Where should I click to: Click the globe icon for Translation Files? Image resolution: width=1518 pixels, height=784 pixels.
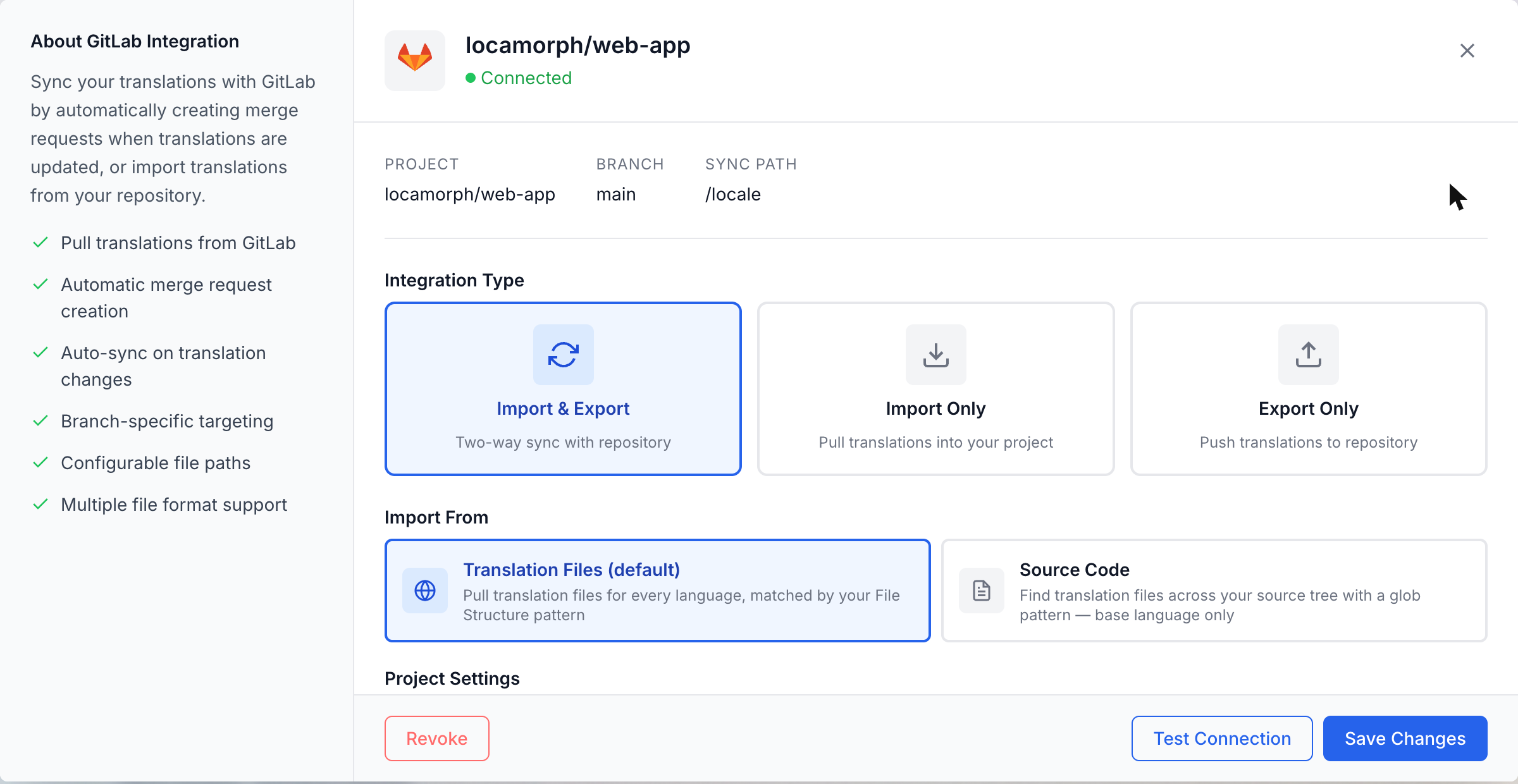click(425, 590)
